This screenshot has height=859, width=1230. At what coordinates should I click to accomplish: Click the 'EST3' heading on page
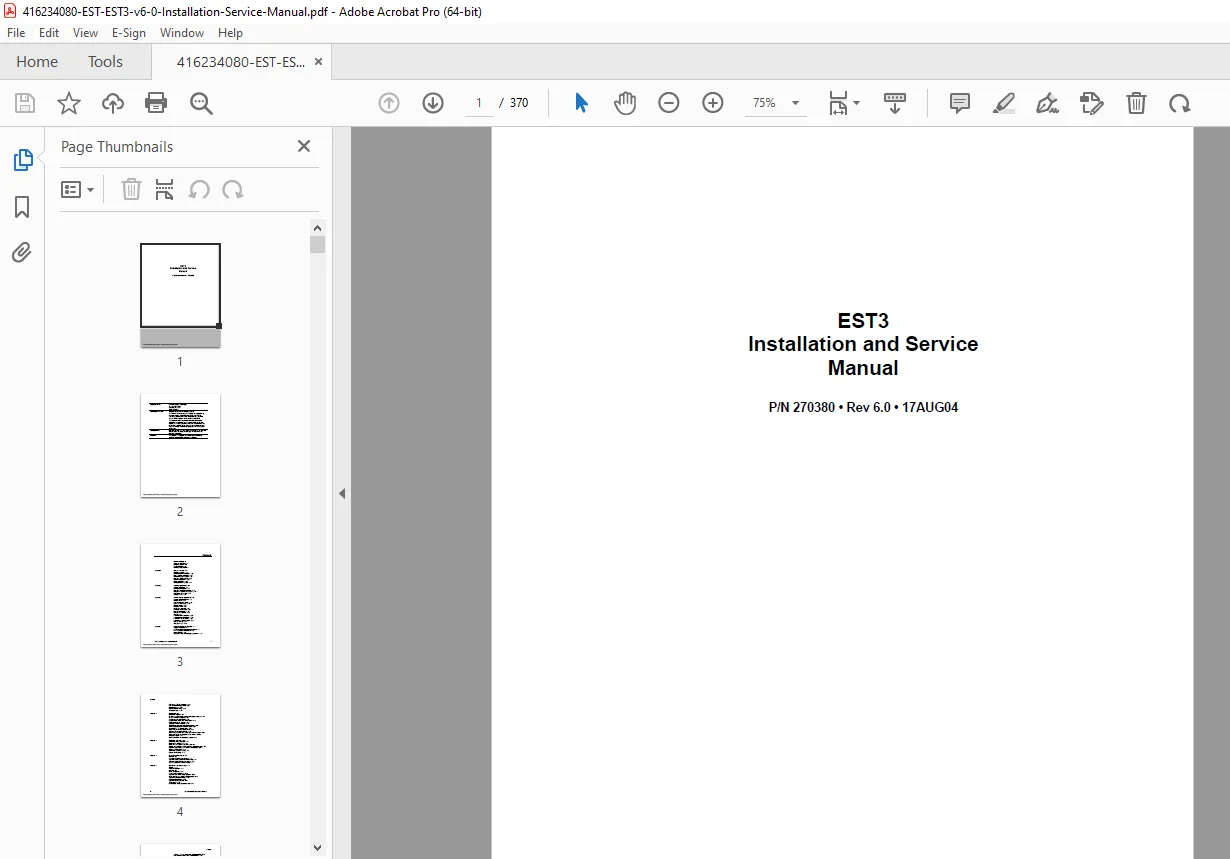pos(863,320)
